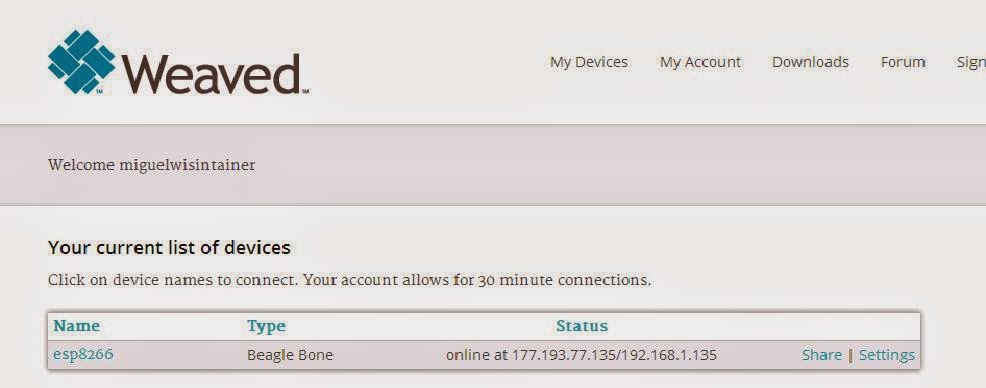Click the Welcome miguelwisintainer banner text
Screen dimensions: 986x388
(152, 165)
